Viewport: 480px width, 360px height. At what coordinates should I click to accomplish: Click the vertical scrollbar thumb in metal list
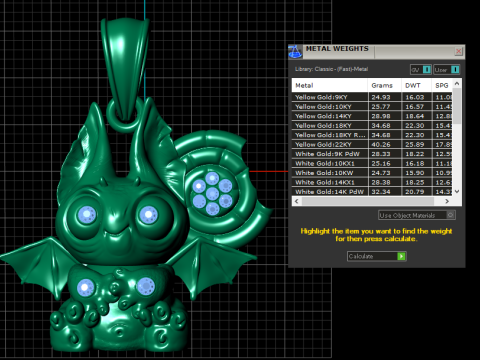tap(457, 106)
